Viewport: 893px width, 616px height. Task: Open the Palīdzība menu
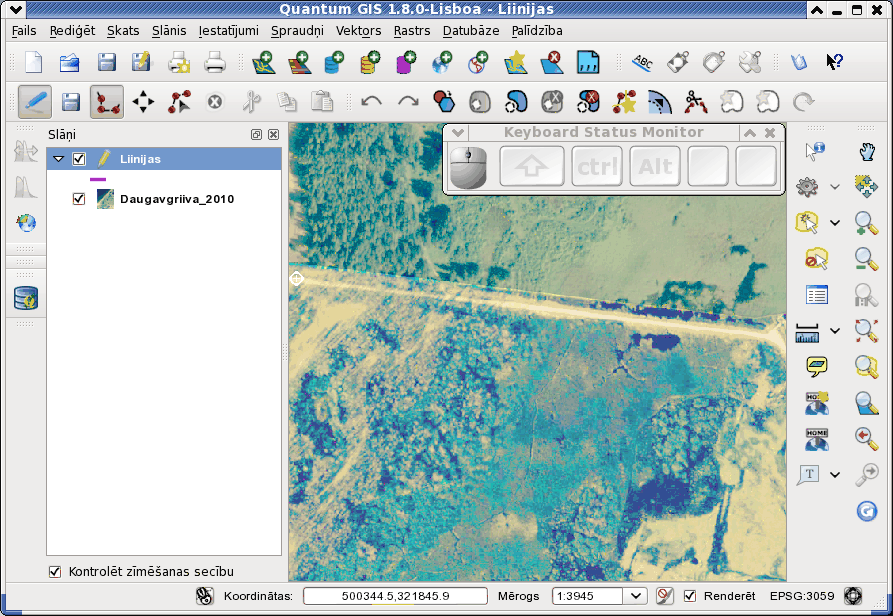[x=537, y=31]
